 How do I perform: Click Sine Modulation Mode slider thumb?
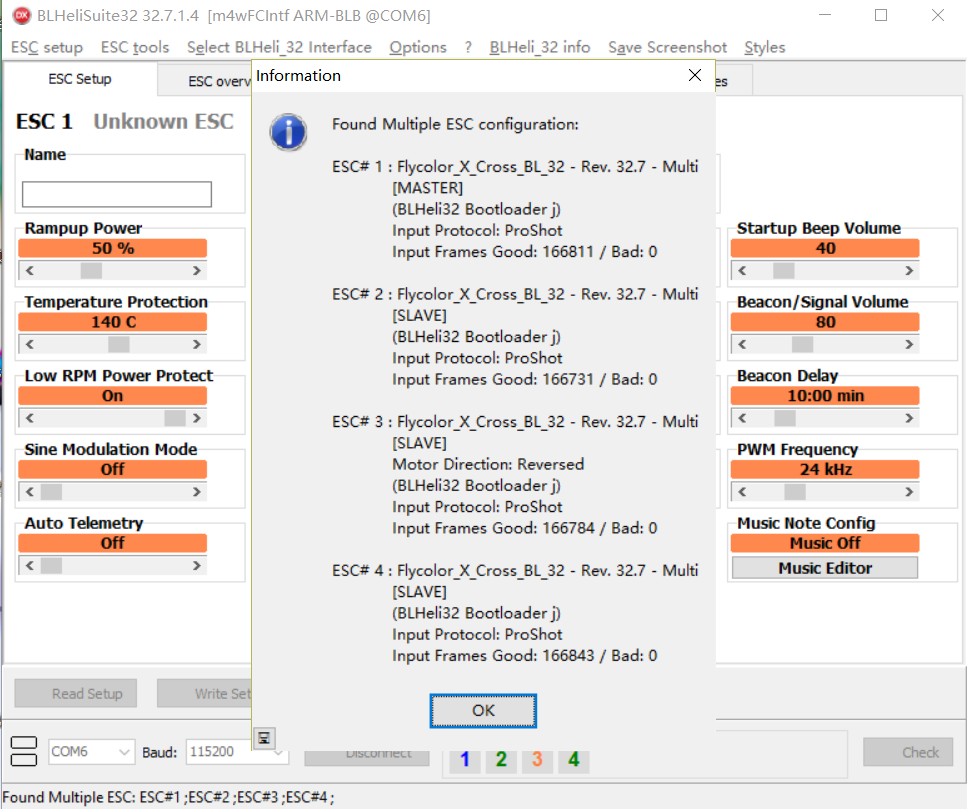click(x=51, y=491)
